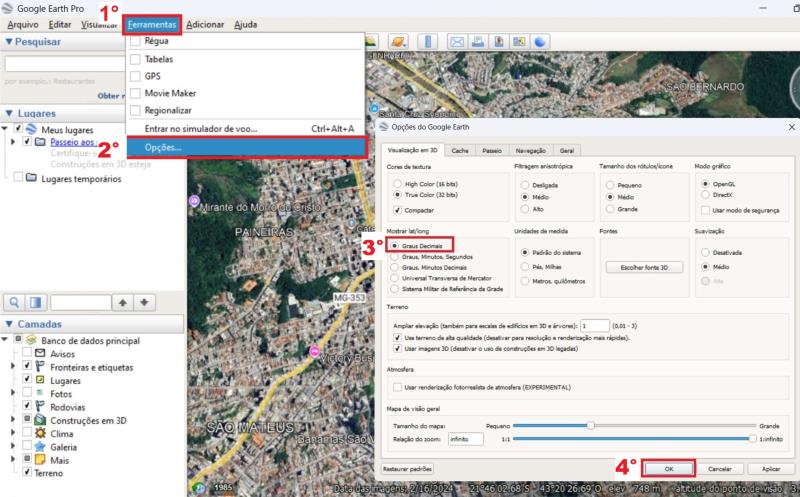The height and width of the screenshot is (497, 800).
Task: Click the magnifier search icon in Lugares
Action: pos(14,303)
